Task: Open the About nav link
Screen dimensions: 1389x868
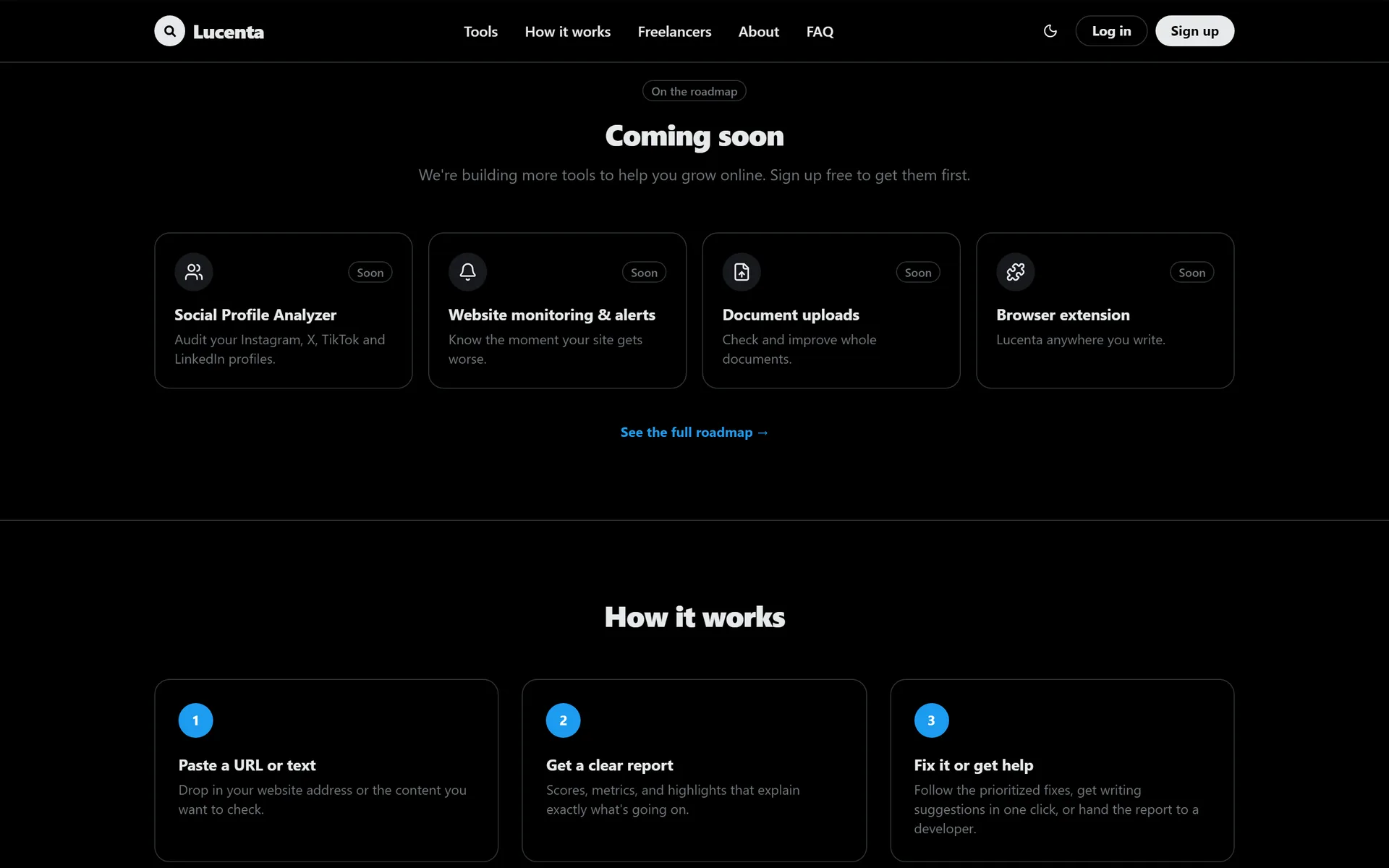Action: tap(759, 32)
